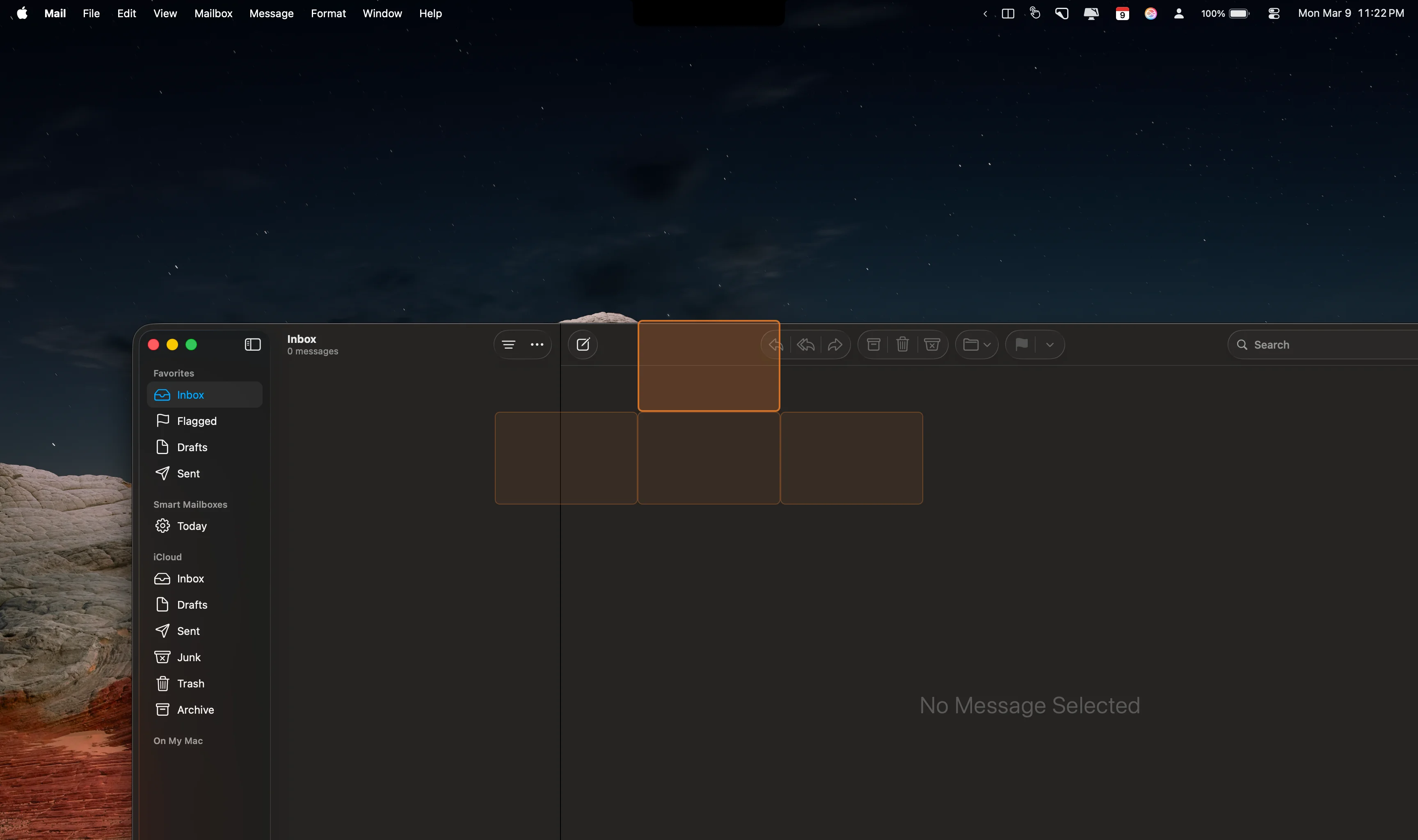Select the Reply All toolbar icon
Screen dimensions: 1418x840
coord(806,344)
